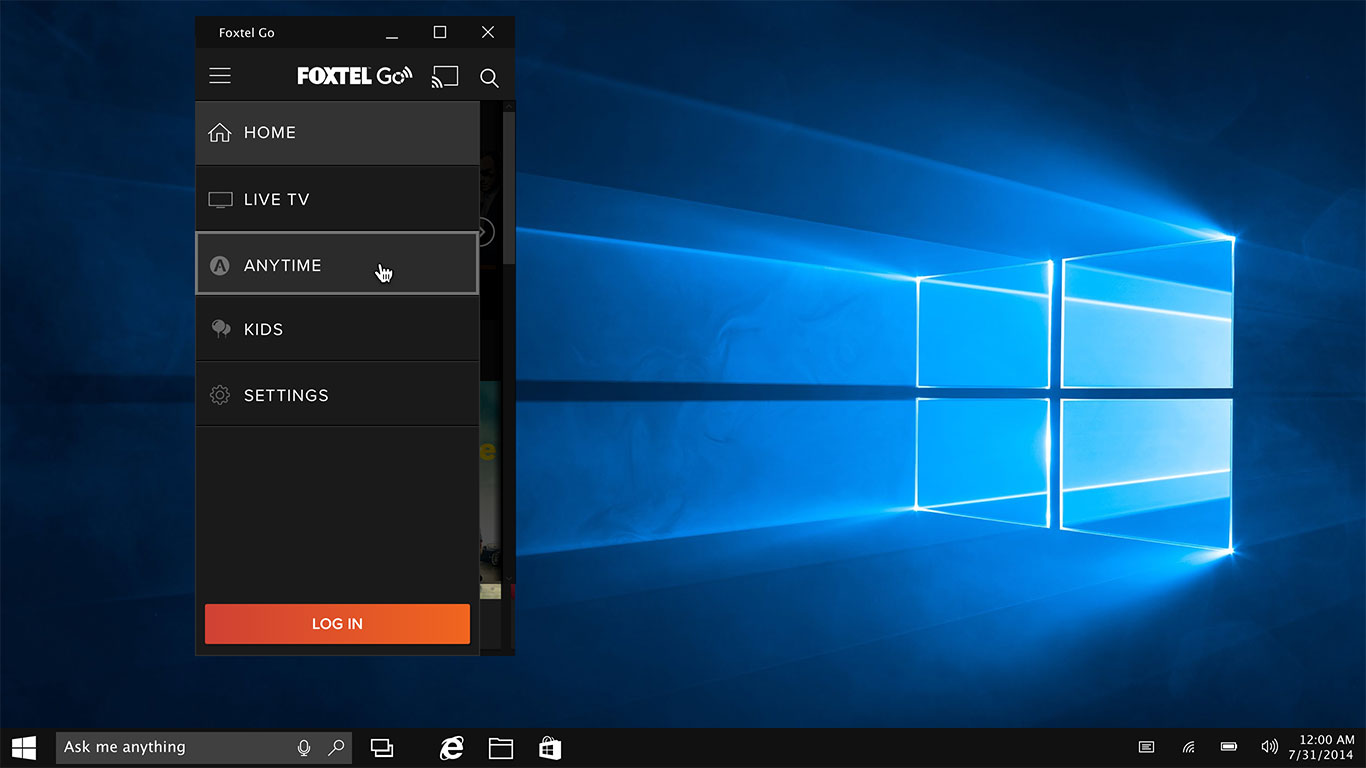The width and height of the screenshot is (1366, 768).
Task: Select the Anytime circle A icon
Action: coord(219,265)
